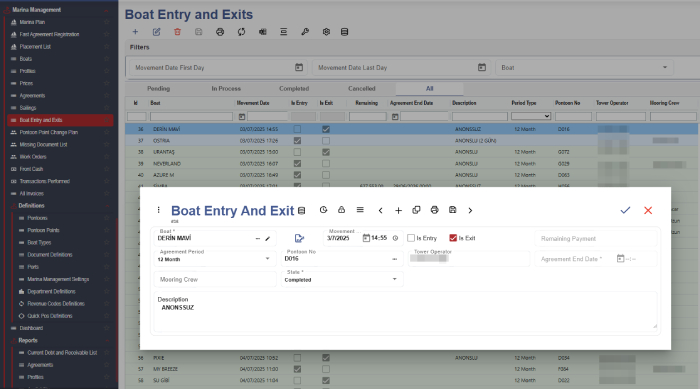Image resolution: width=700 pixels, height=389 pixels.
Task: Collapse the Reports sidebar section
Action: [x=107, y=340]
